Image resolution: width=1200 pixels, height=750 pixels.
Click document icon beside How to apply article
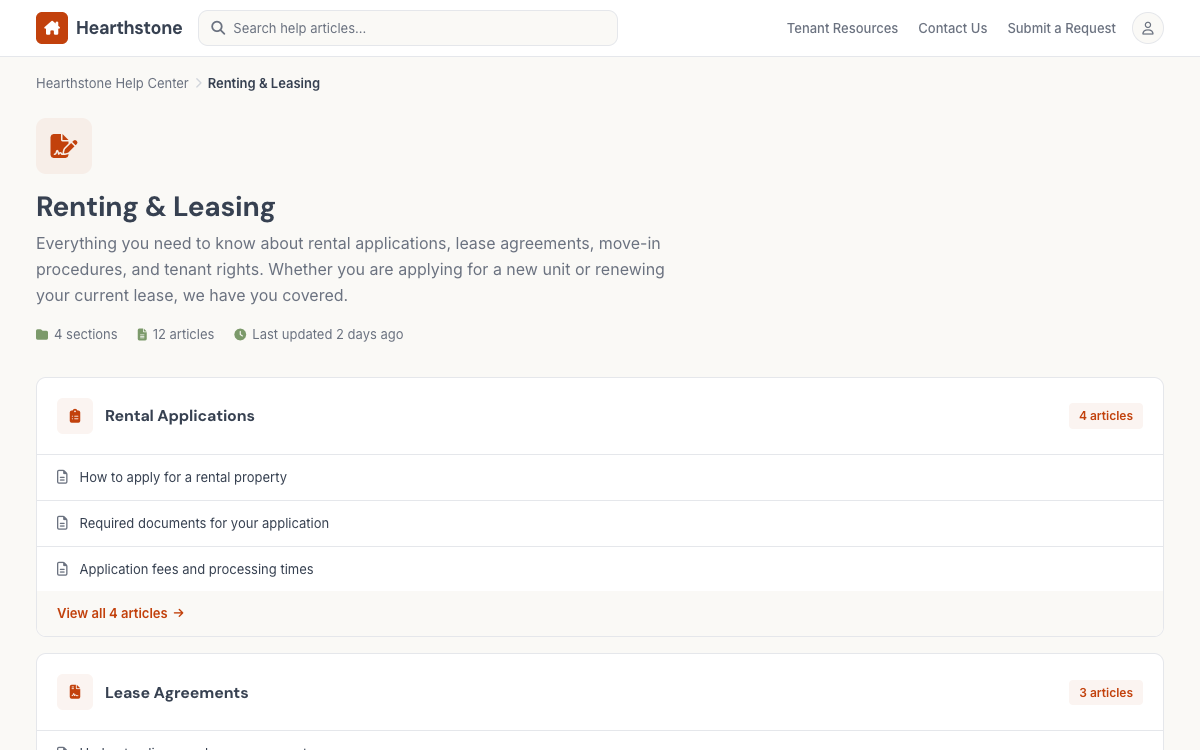coord(63,477)
